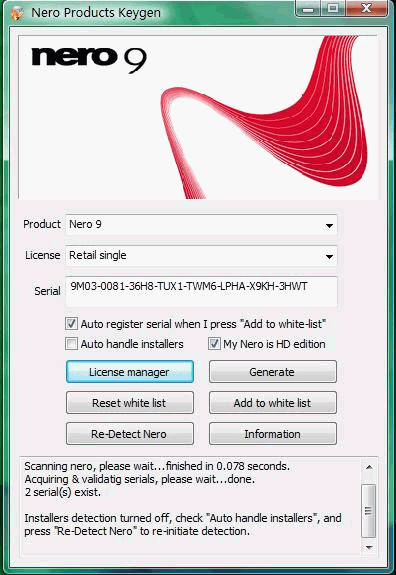Open the Product dropdown showing Nero 9
Image resolution: width=396 pixels, height=575 pixels.
pyautogui.click(x=201, y=225)
